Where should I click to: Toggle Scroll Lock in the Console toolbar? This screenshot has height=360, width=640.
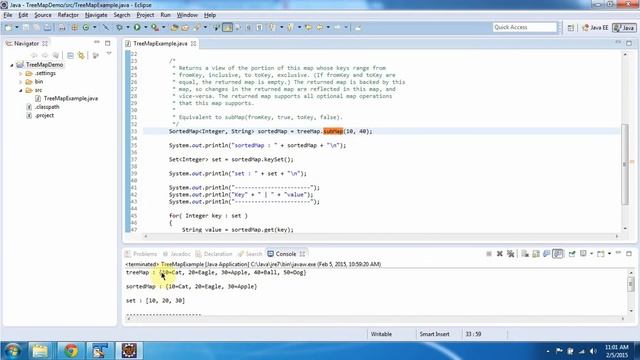(536, 254)
